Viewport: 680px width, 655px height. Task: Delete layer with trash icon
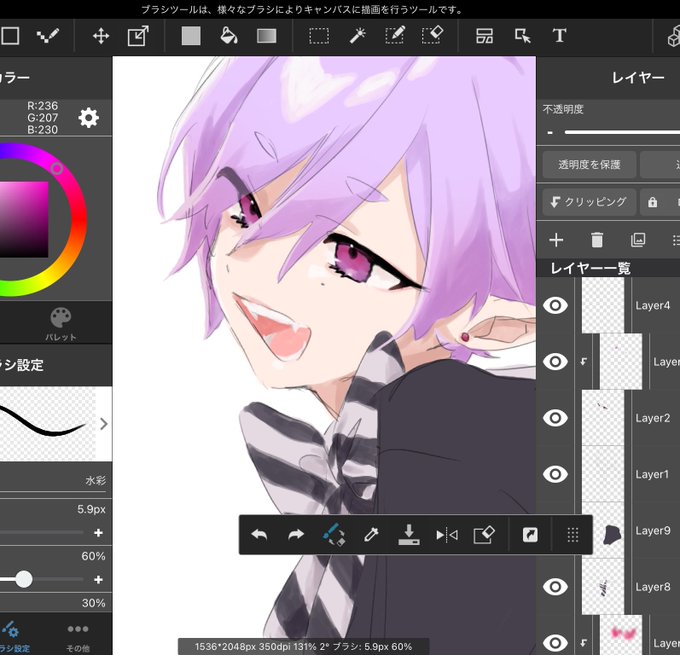pyautogui.click(x=597, y=240)
